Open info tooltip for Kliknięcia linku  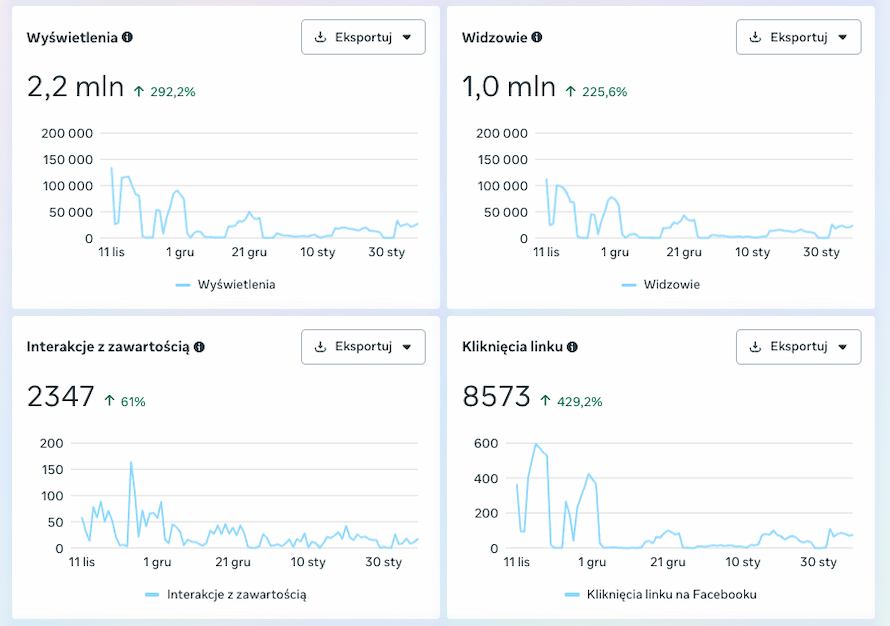(x=572, y=347)
